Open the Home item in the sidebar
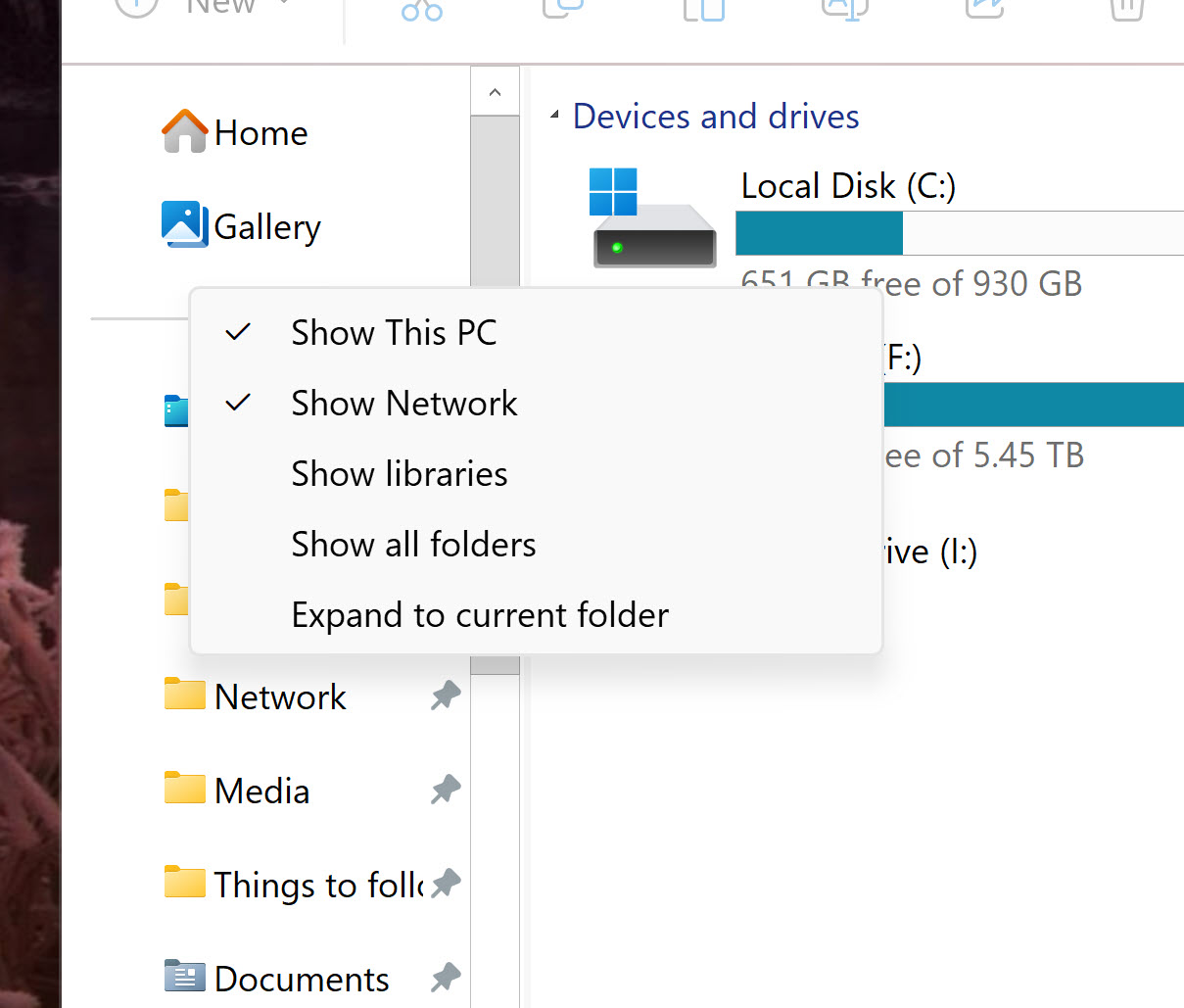Viewport: 1184px width, 1008px height. [260, 132]
